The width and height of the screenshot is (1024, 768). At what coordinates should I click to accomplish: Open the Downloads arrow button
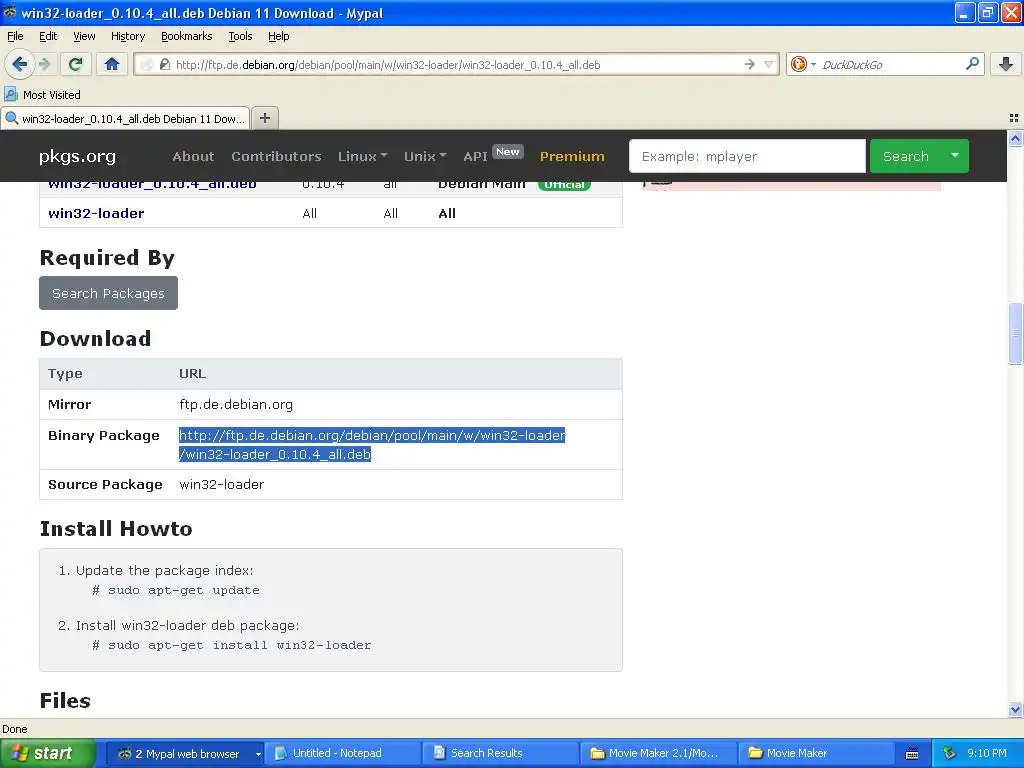click(x=1006, y=64)
